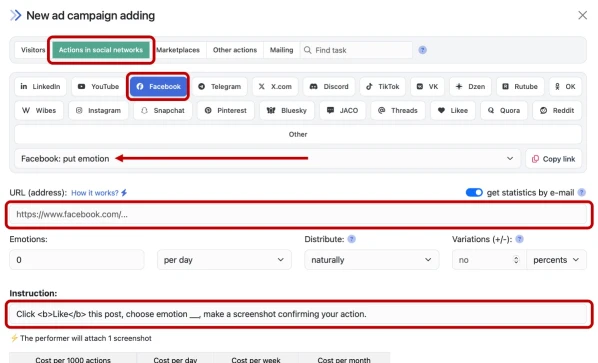Select the Threads network button
The image size is (598, 363).
(x=398, y=111)
